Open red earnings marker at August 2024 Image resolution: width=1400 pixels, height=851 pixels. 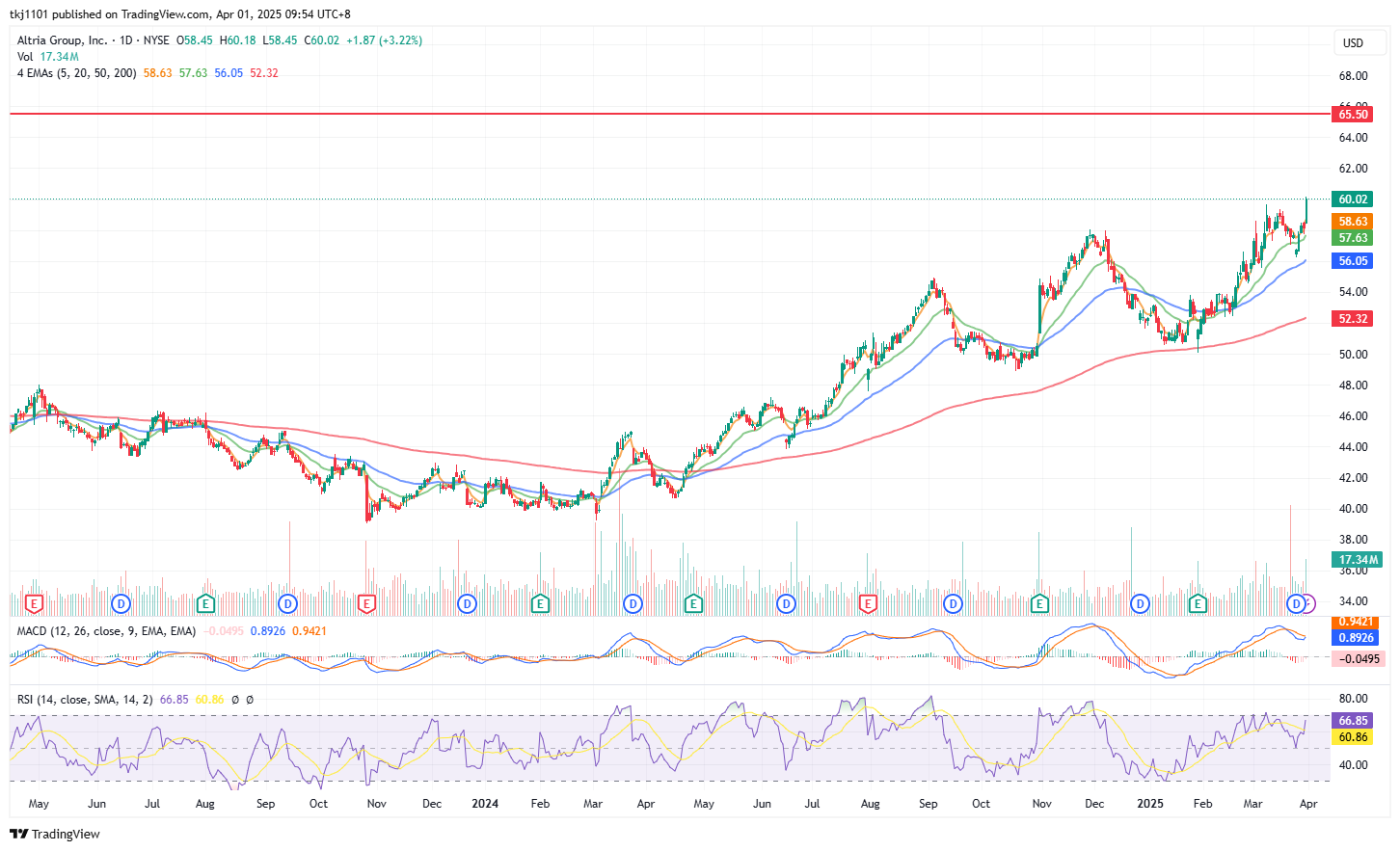click(868, 604)
